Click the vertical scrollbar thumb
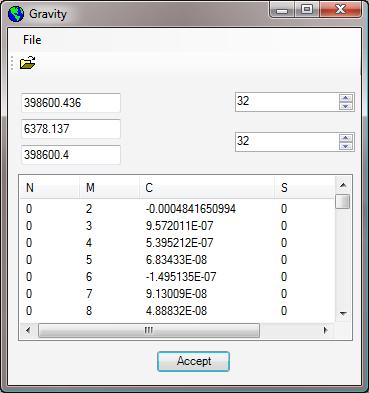This screenshot has width=369, height=393. tap(343, 202)
